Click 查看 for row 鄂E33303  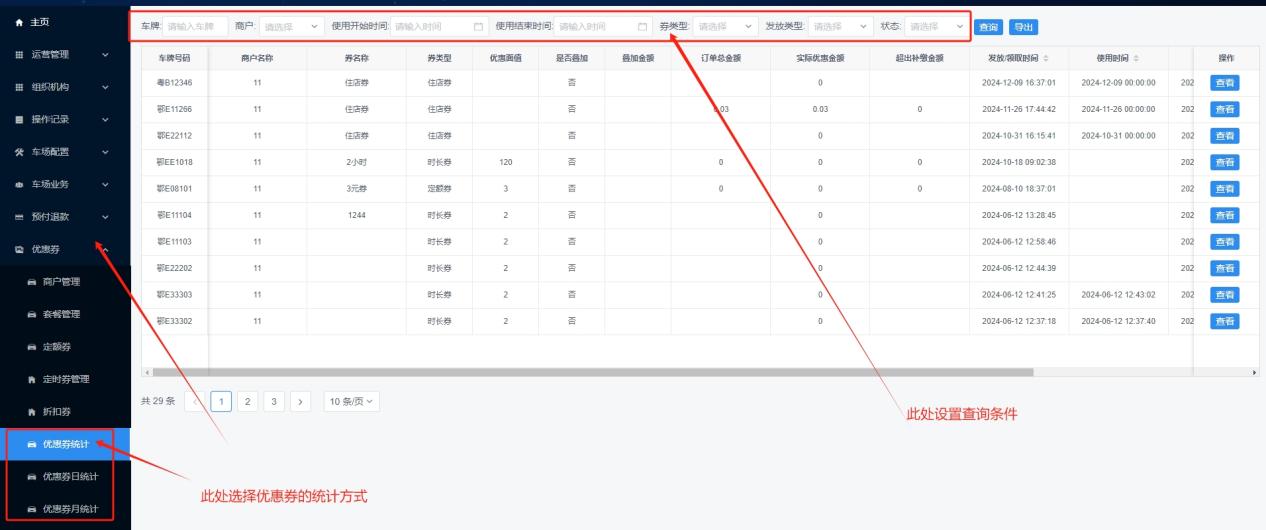coord(1224,295)
